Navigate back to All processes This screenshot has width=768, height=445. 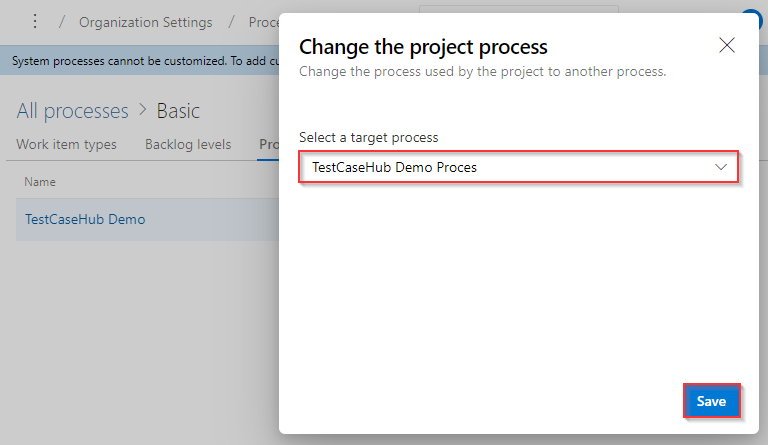coord(73,110)
